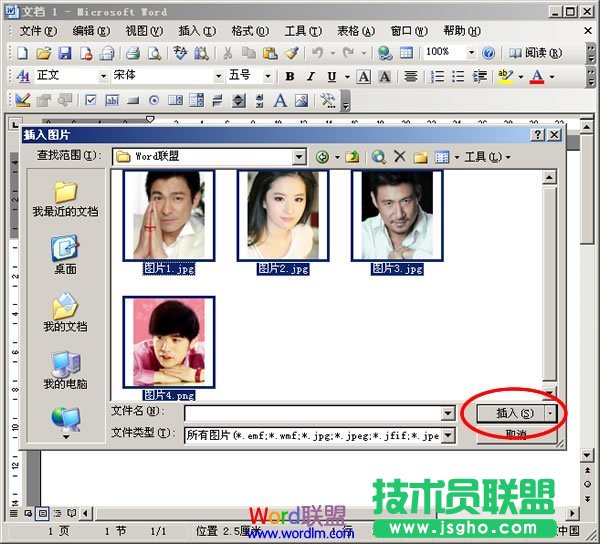The width and height of the screenshot is (600, 544).
Task: Click the Up One Level folder icon
Action: point(352,157)
